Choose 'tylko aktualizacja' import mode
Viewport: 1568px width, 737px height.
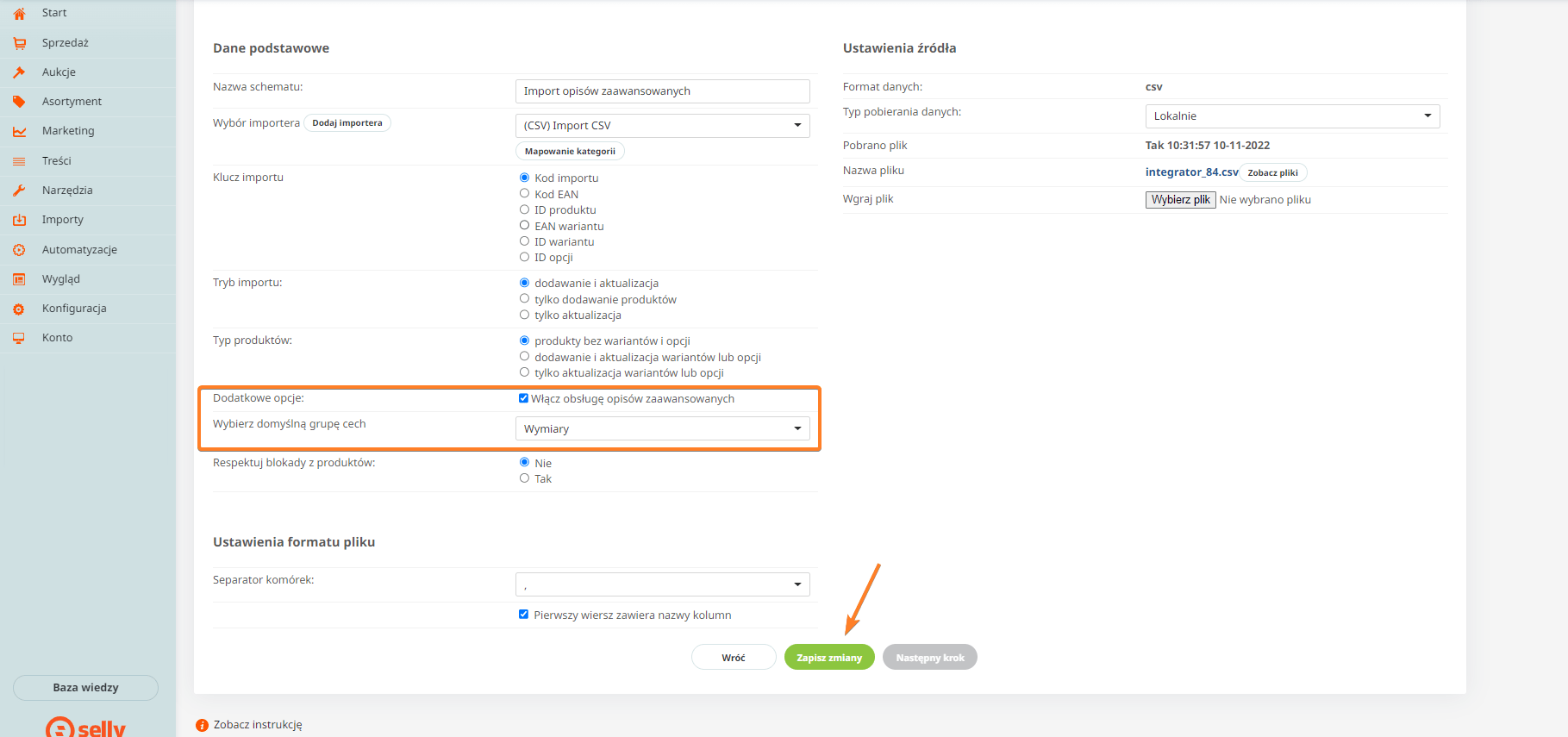click(x=524, y=315)
